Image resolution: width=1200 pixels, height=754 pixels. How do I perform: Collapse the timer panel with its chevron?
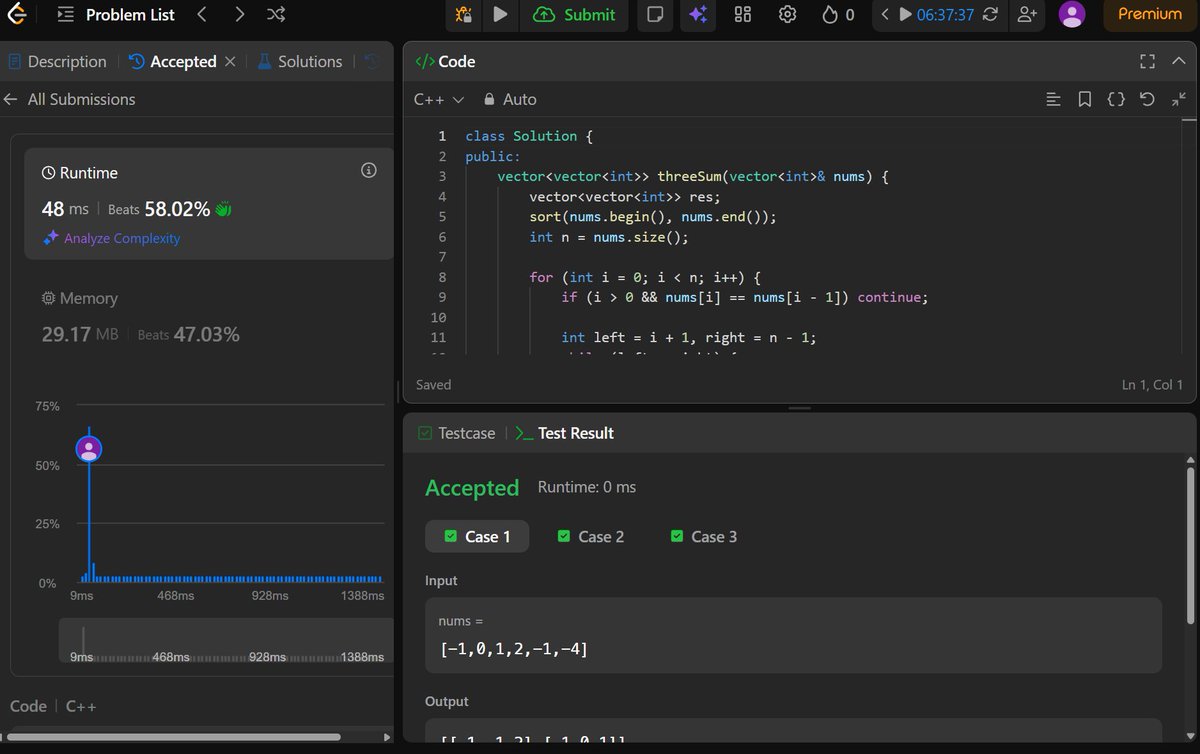pyautogui.click(x=886, y=15)
